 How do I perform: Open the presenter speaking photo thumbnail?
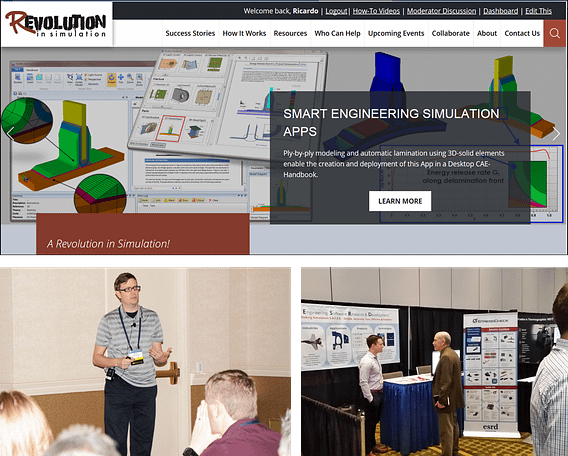coord(145,361)
